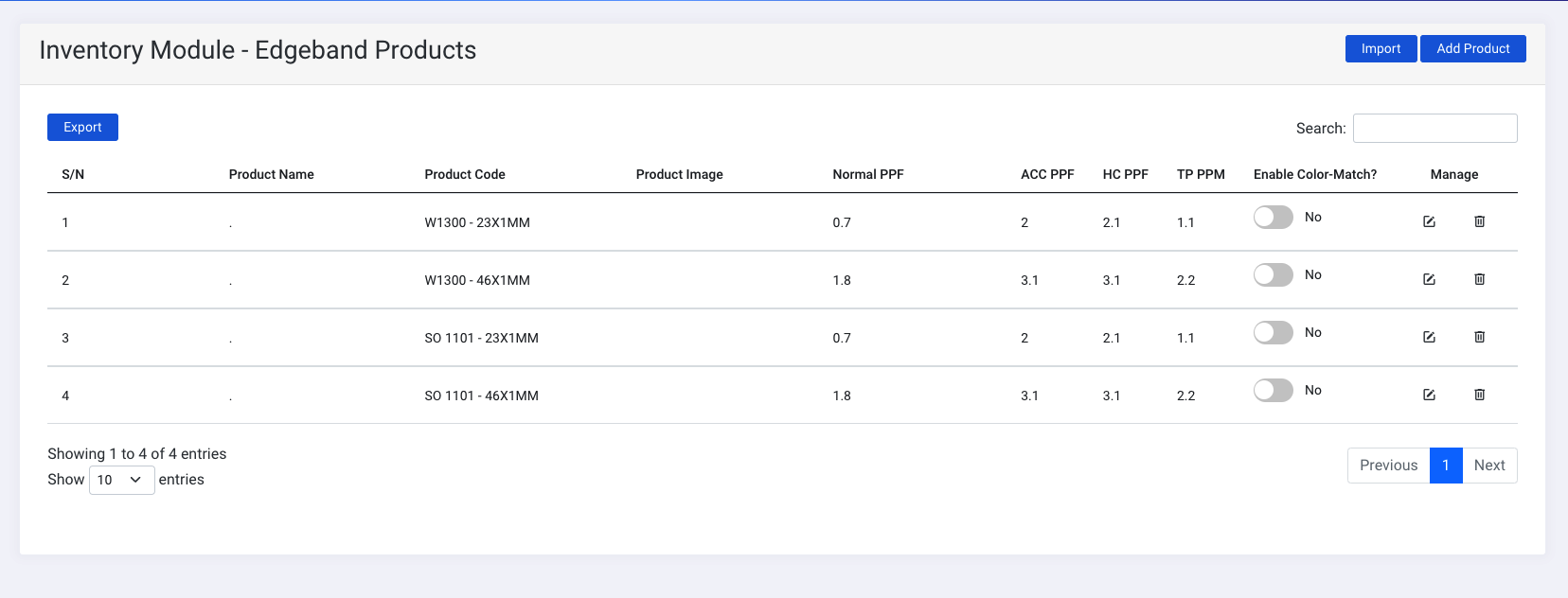The image size is (1568, 598).
Task: Edit the W1300 - 23X1MM product row
Action: (x=1429, y=221)
